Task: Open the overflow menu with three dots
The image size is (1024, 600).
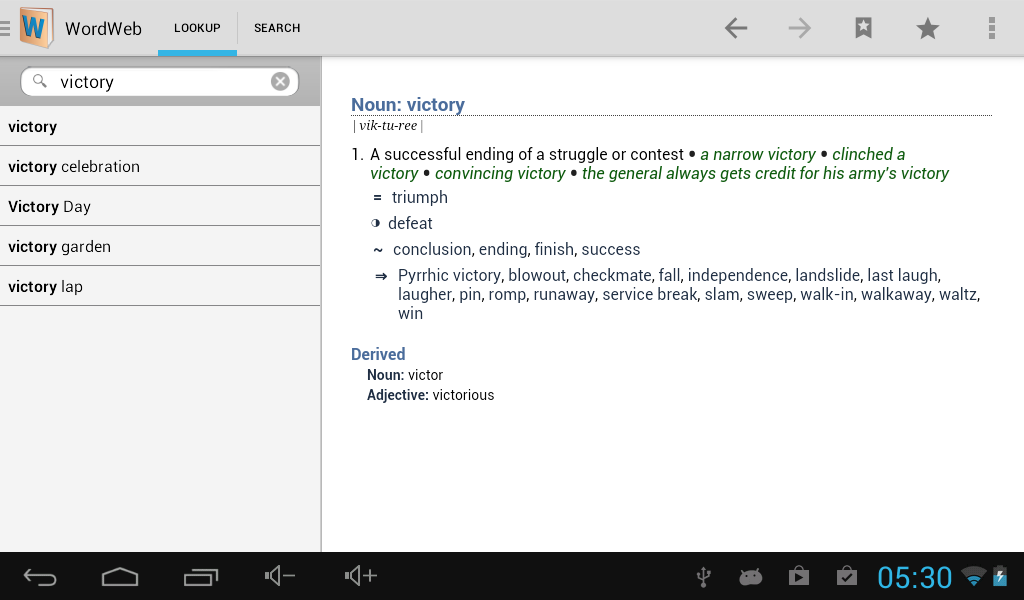Action: tap(991, 28)
